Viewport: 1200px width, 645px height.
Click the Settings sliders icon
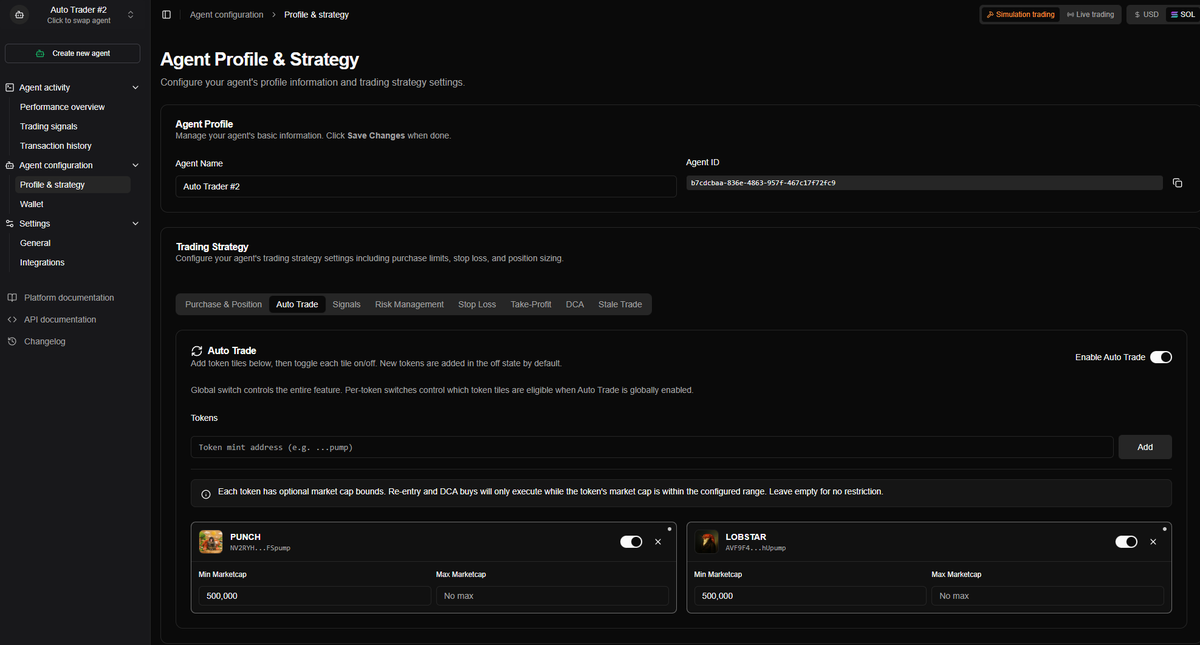click(10, 224)
